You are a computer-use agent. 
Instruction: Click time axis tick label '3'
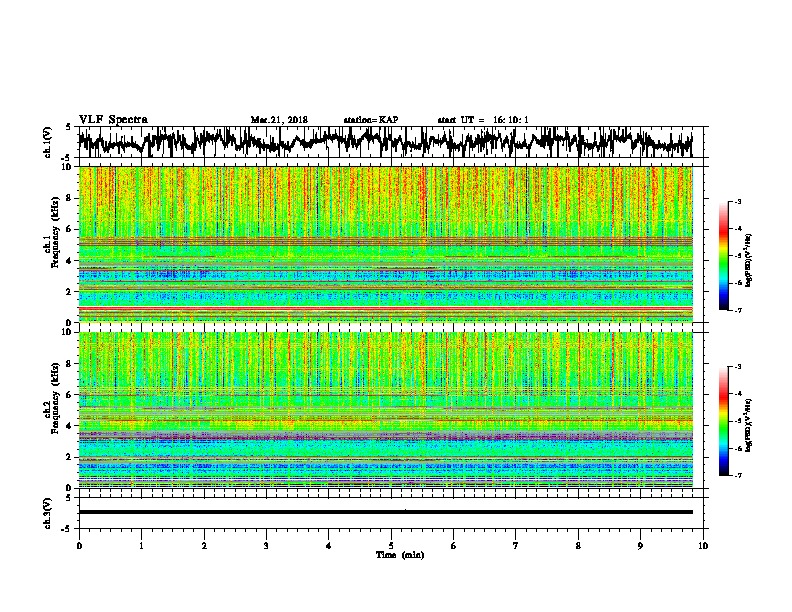click(x=266, y=546)
